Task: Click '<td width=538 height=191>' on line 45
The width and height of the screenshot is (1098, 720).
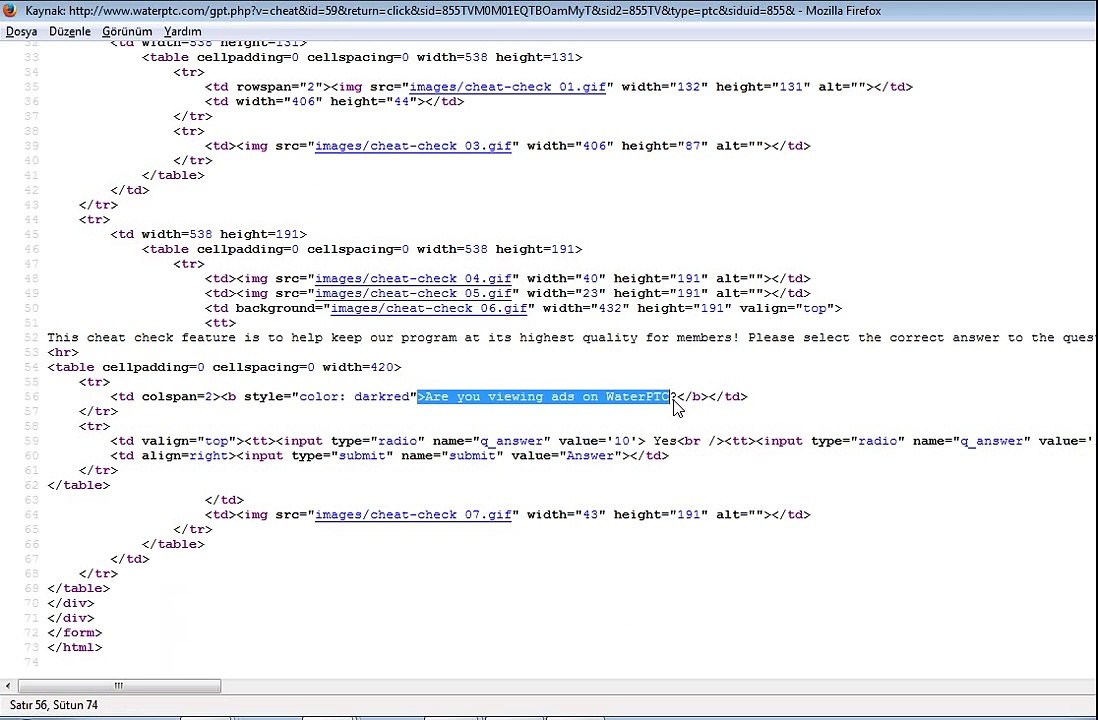Action: coord(209,234)
